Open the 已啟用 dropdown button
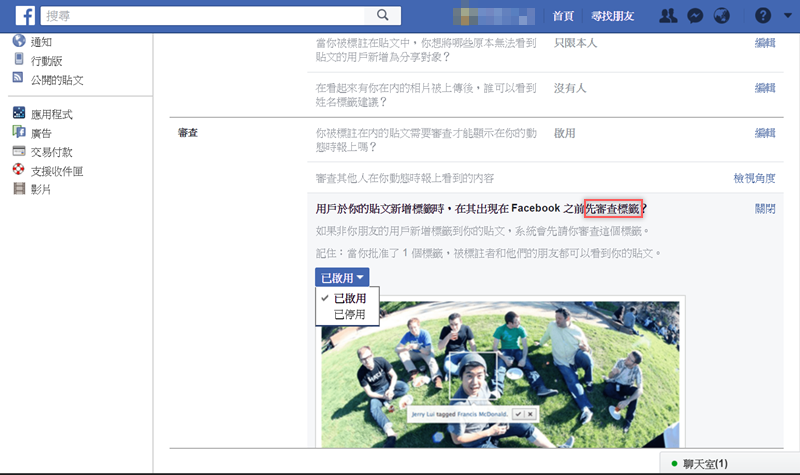 click(x=342, y=278)
